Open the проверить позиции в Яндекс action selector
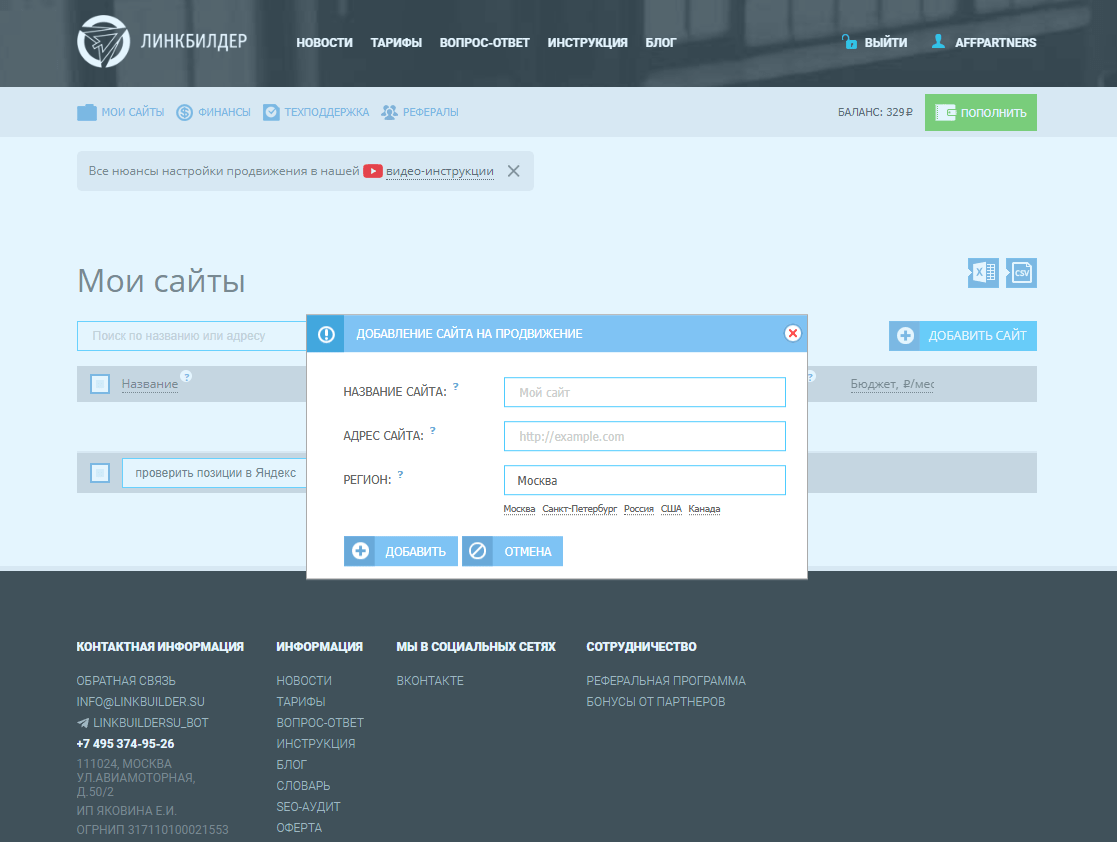This screenshot has height=842, width=1117. [215, 473]
